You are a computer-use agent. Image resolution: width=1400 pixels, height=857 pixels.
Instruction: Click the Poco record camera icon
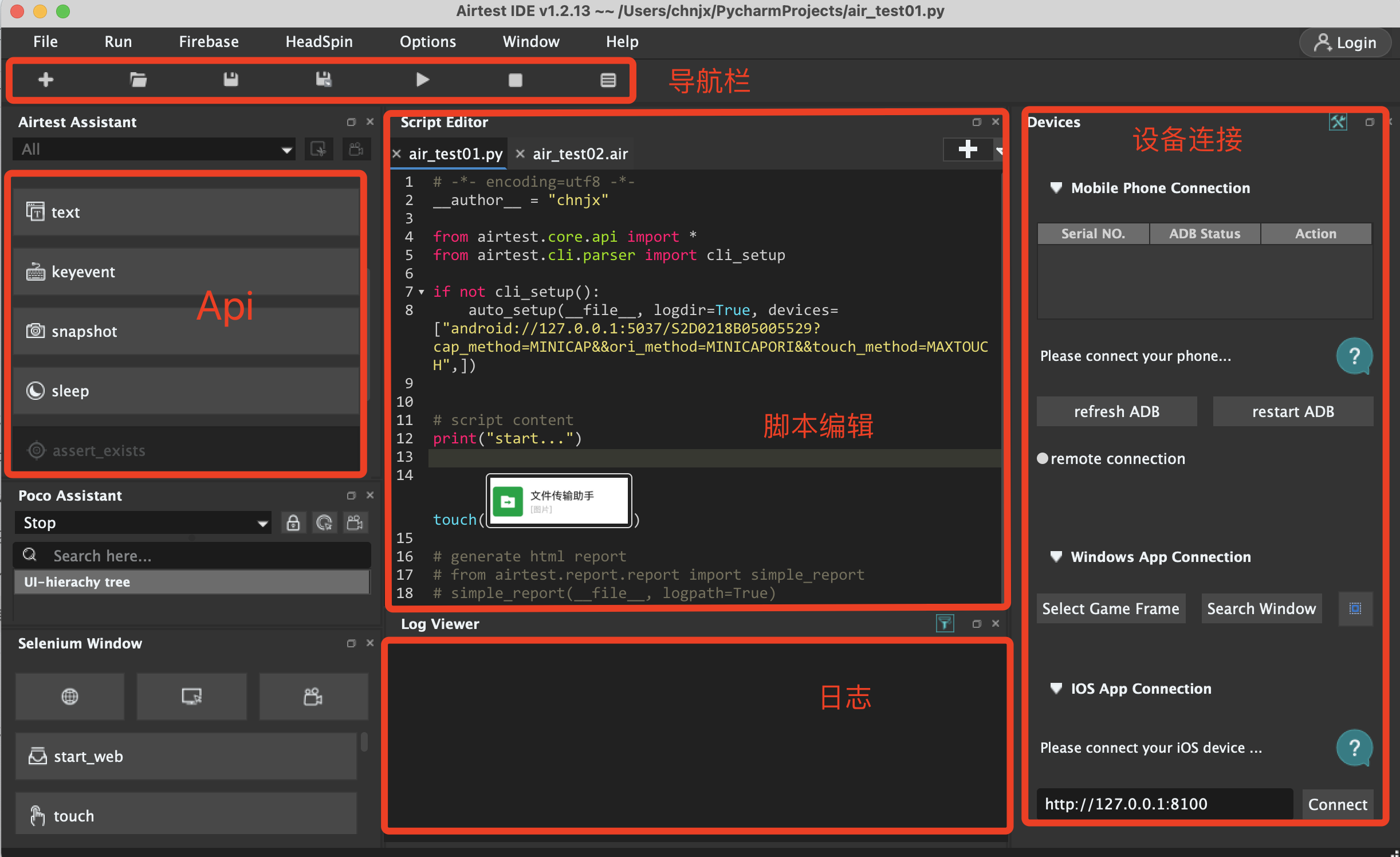click(355, 522)
